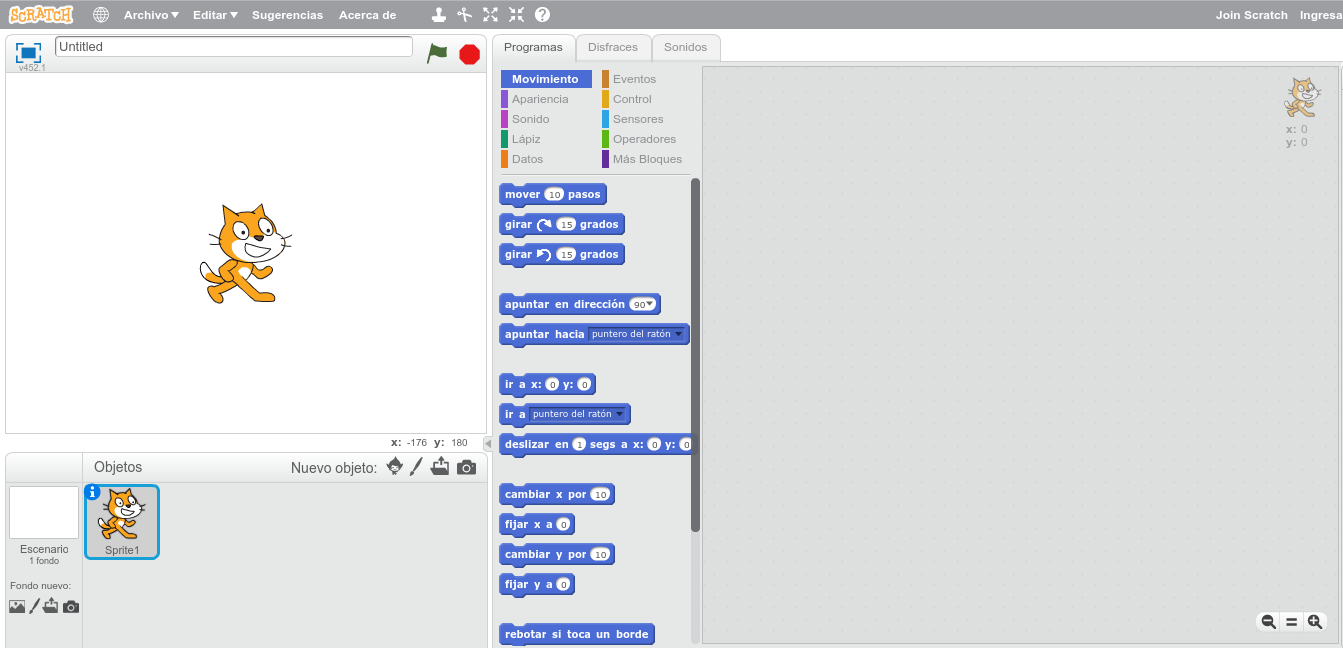Click the Untitled project name field
This screenshot has width=1343, height=648.
[x=232, y=46]
